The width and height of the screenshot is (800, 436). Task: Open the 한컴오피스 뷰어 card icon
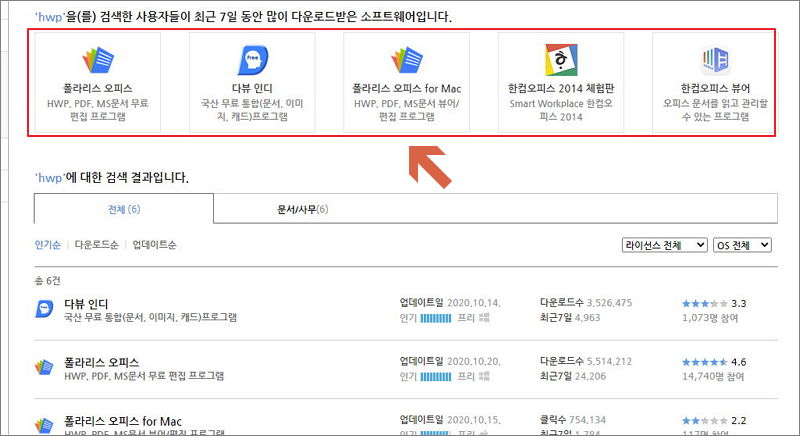click(715, 60)
